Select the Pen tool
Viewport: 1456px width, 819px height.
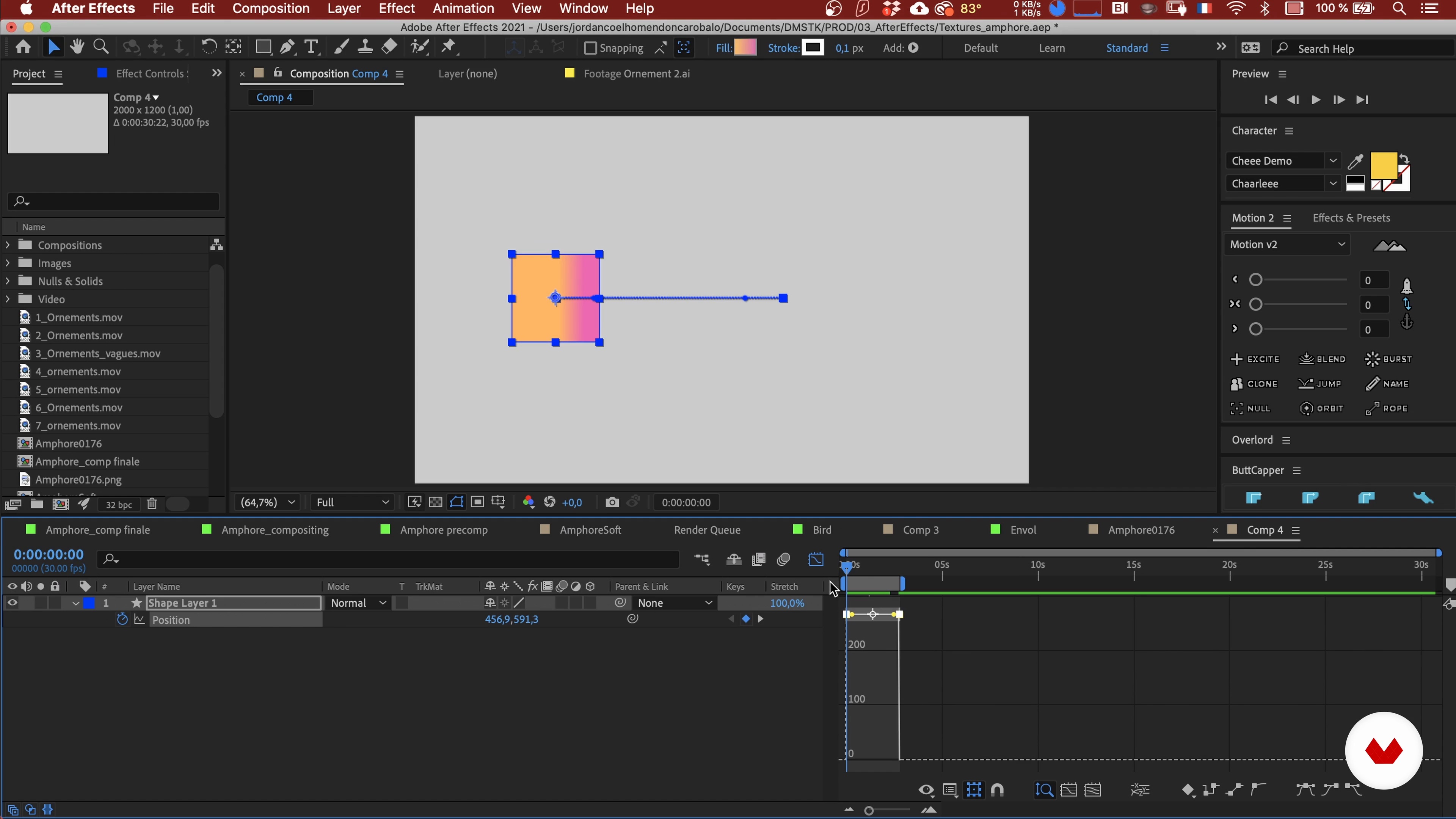[x=287, y=47]
